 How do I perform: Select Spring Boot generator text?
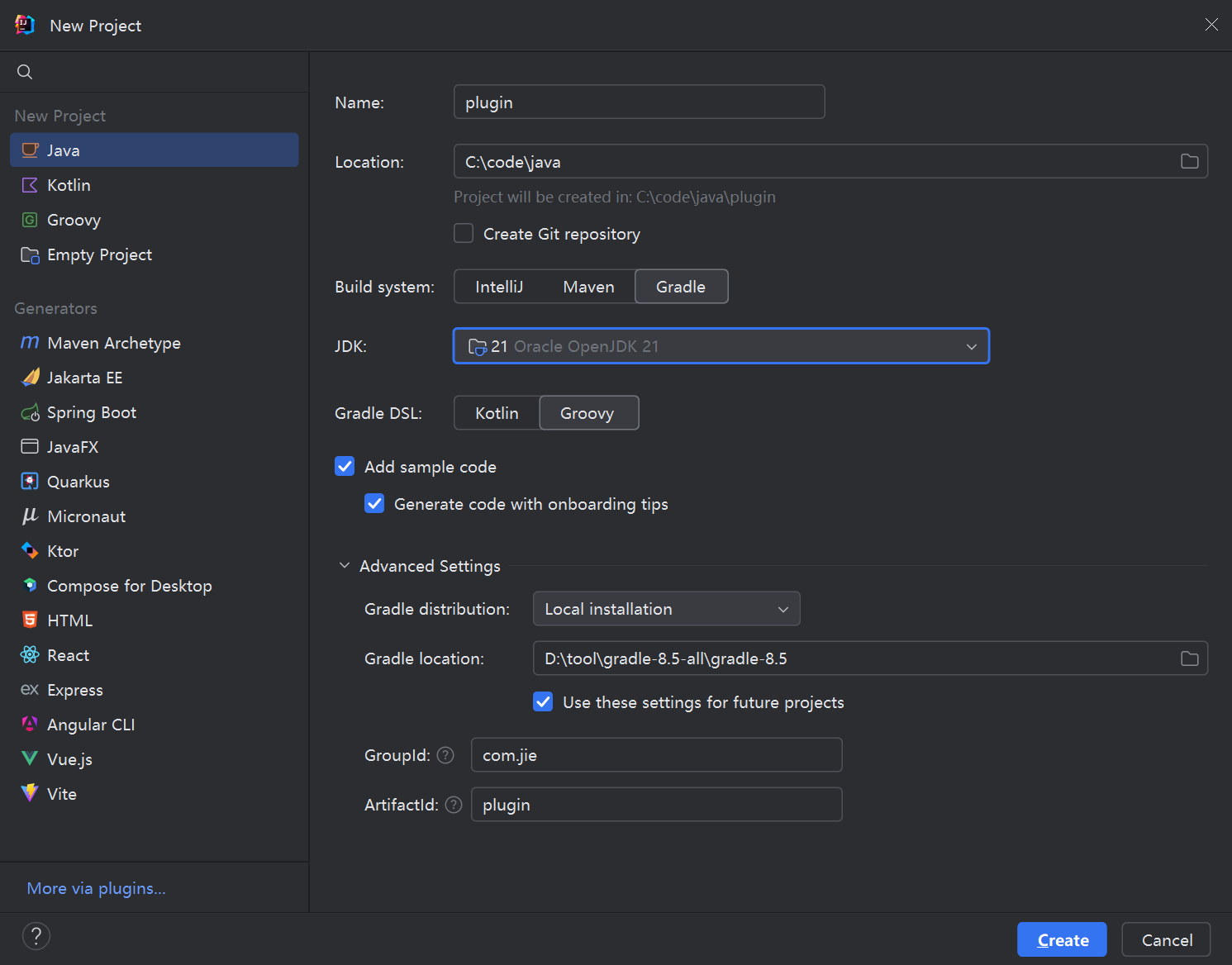coord(92,412)
